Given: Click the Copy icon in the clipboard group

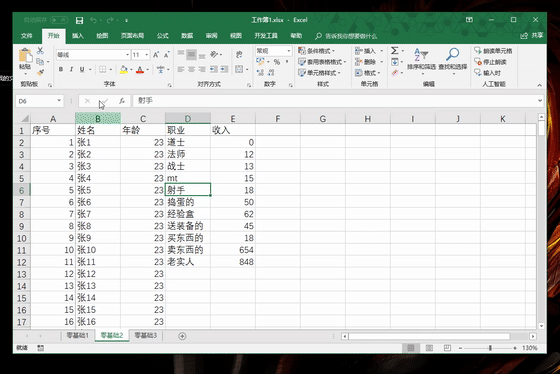Looking at the screenshot, I should click(40, 61).
